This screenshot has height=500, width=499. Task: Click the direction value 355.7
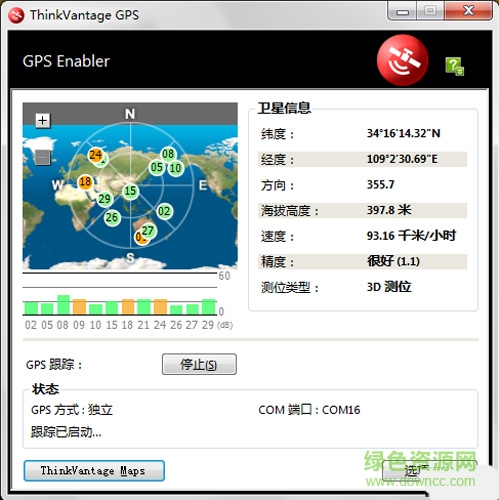380,185
